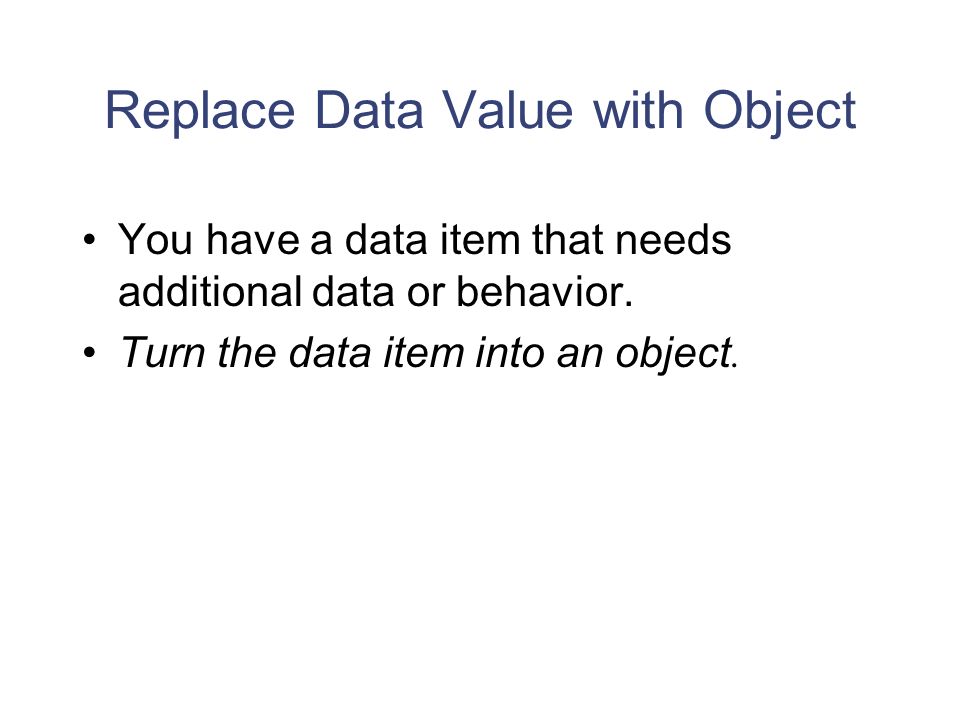The image size is (960, 720).
Task: Select the second bullet point marker
Action: click(89, 353)
